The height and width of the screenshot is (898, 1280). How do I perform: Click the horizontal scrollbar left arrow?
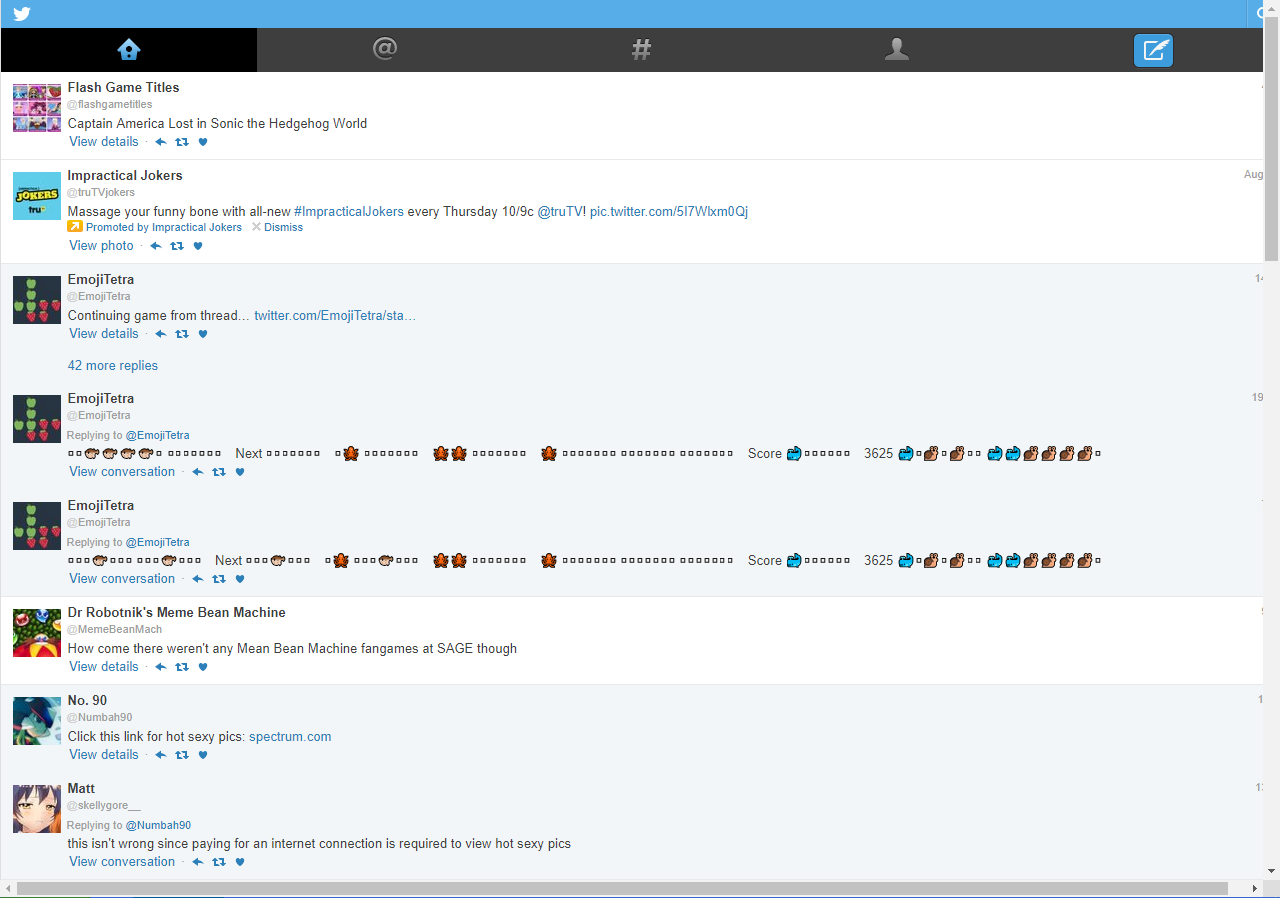pyautogui.click(x=8, y=889)
